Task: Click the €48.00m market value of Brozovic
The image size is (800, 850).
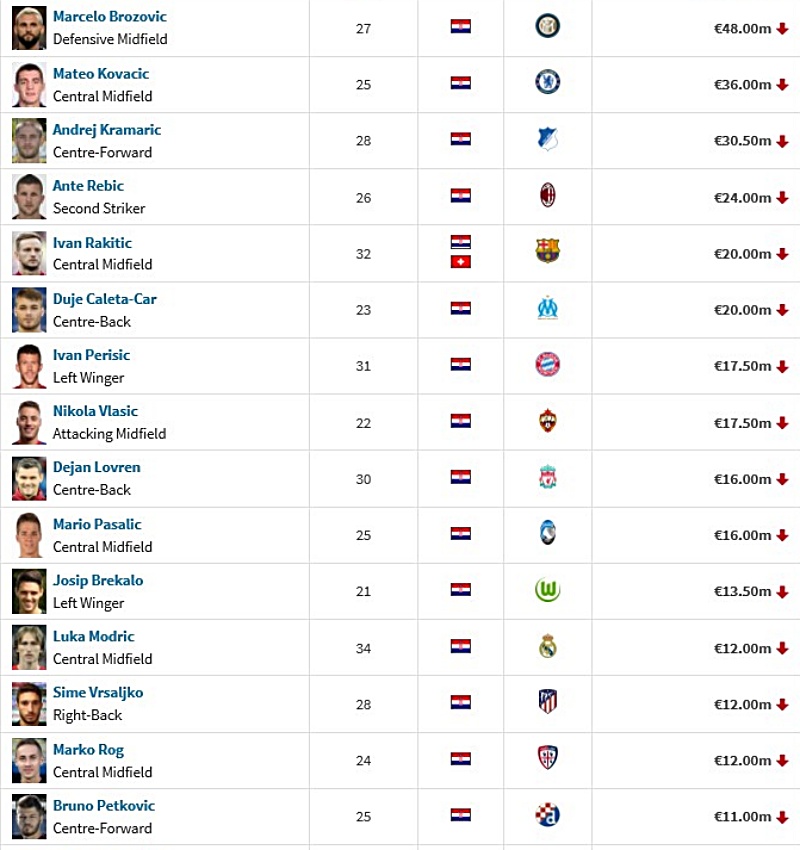Action: coord(742,29)
